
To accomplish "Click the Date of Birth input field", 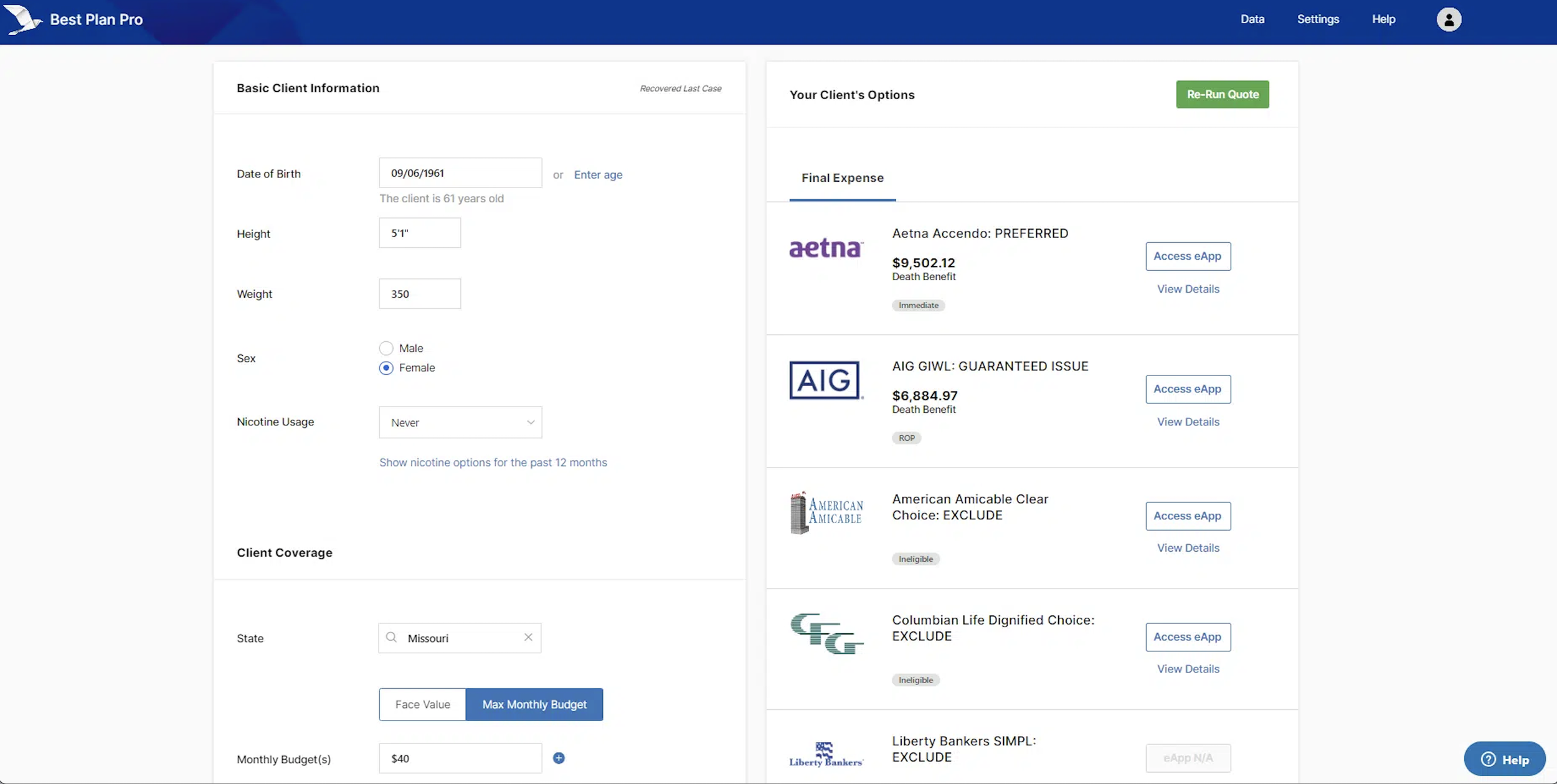I will point(460,173).
